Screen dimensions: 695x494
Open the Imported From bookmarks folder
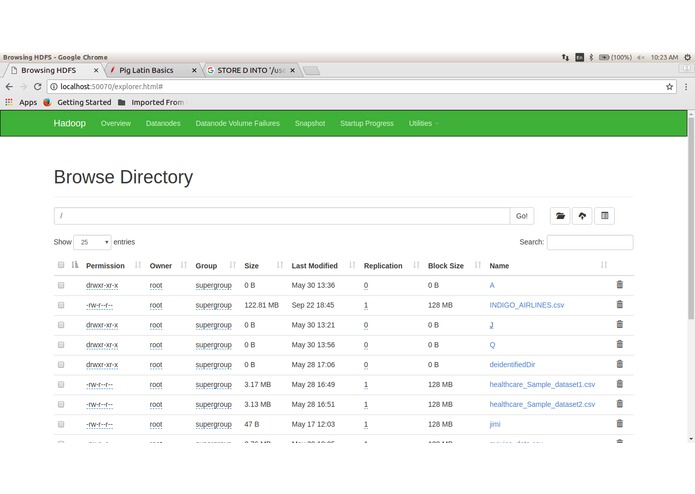(152, 102)
